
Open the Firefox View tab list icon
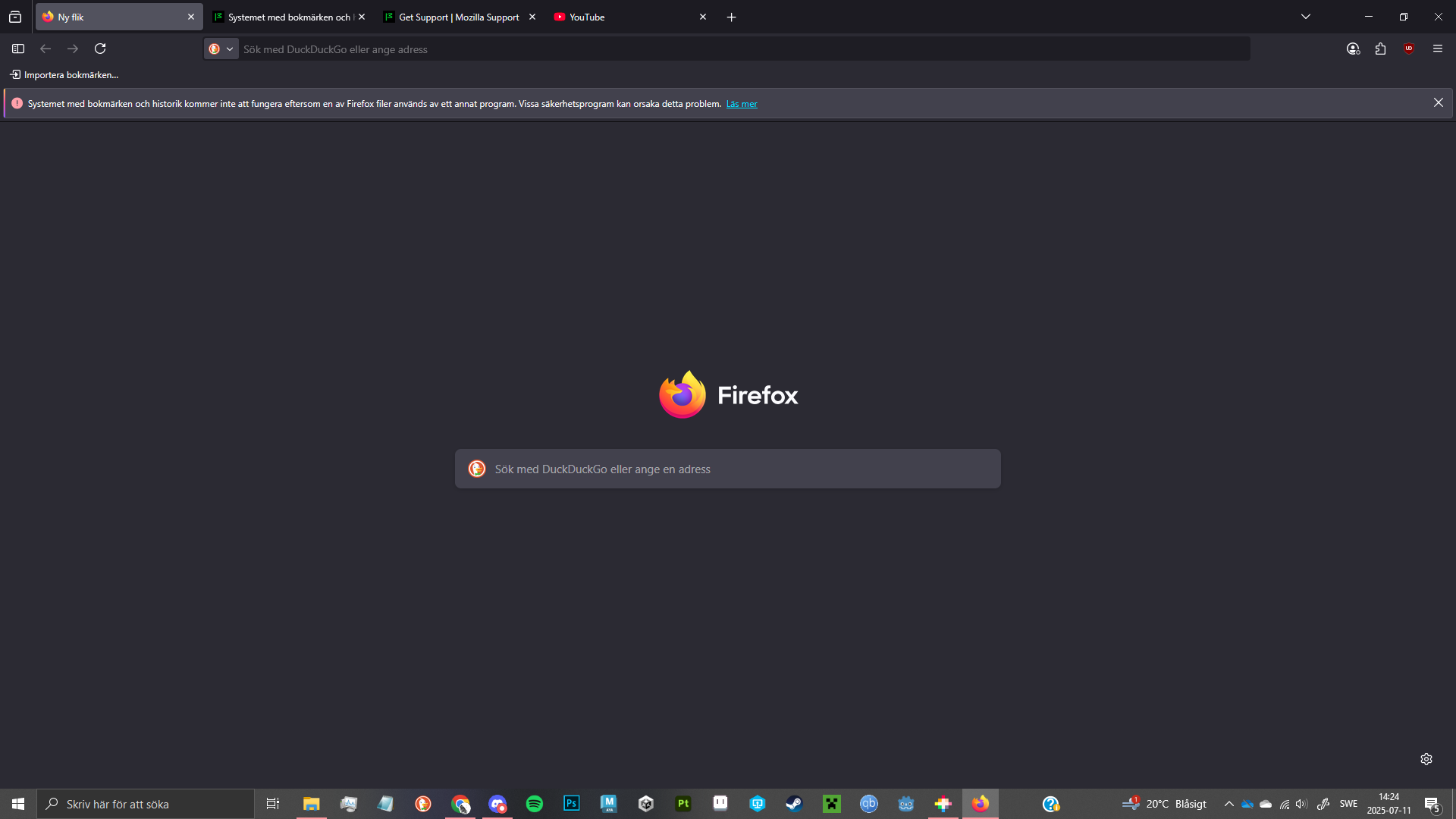click(x=15, y=17)
